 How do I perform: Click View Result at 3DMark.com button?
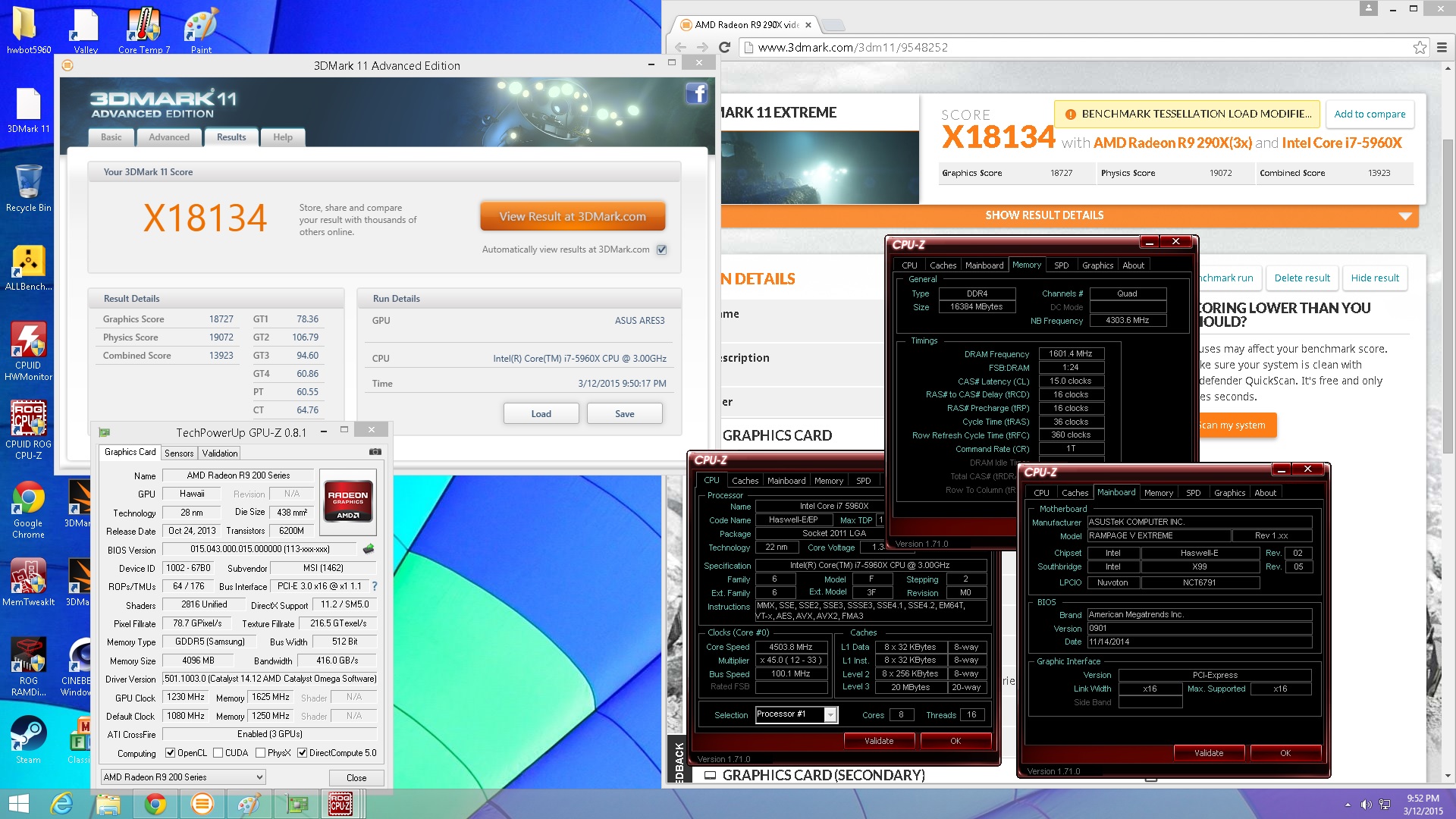[573, 216]
